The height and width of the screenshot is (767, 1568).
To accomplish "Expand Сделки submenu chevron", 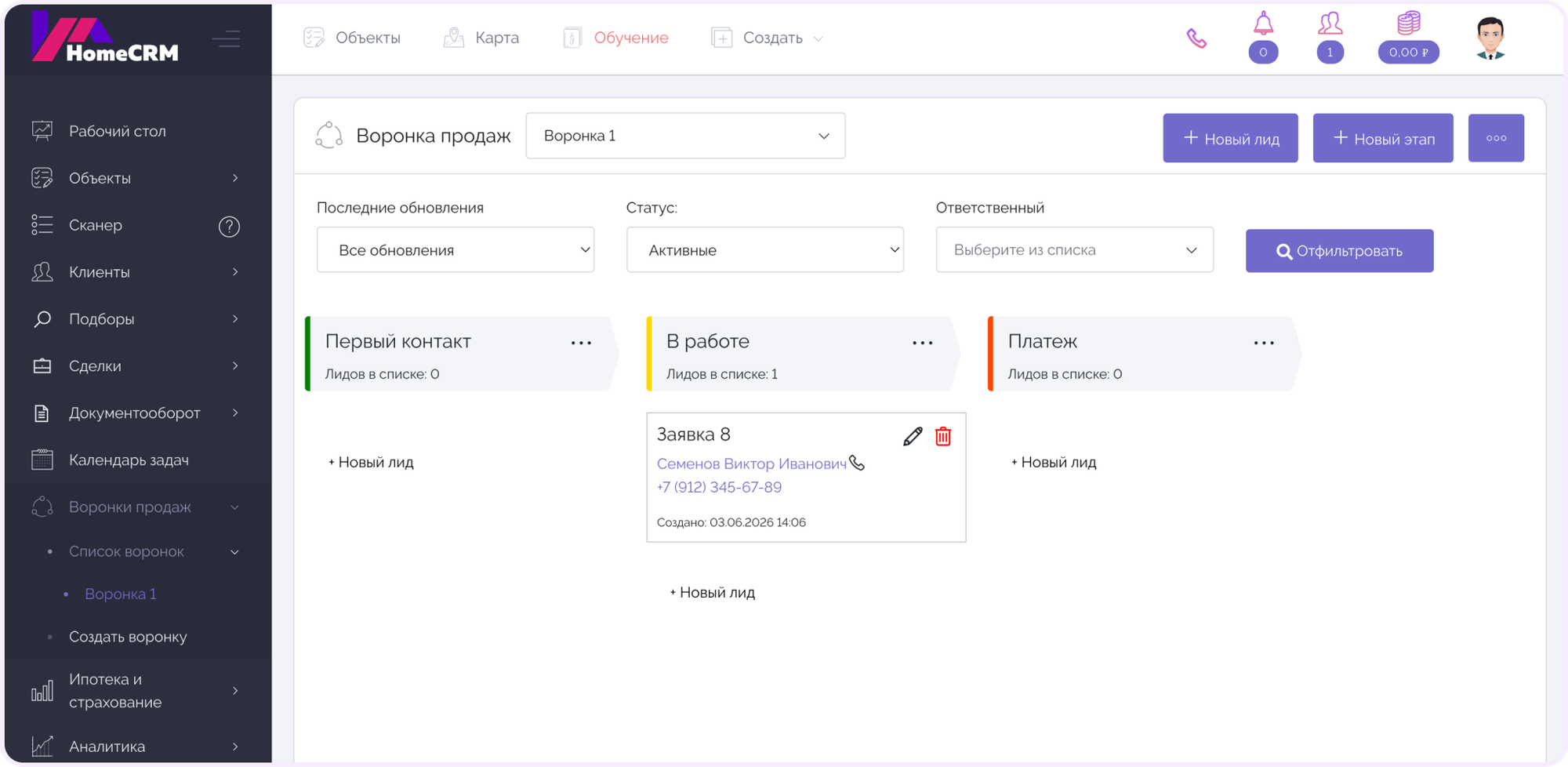I will point(235,366).
